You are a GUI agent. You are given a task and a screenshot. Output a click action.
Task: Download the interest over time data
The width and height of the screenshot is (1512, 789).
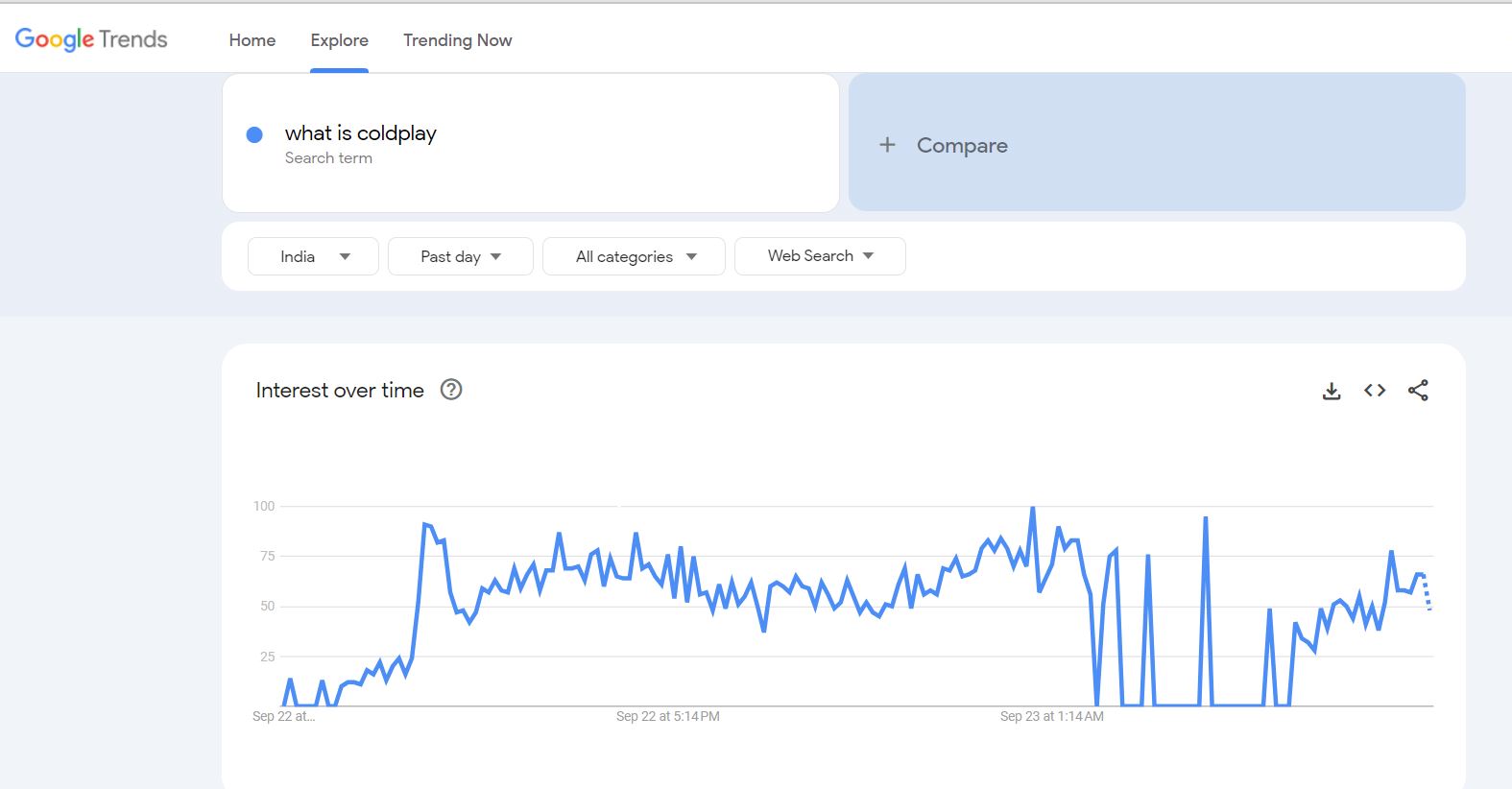pos(1332,391)
